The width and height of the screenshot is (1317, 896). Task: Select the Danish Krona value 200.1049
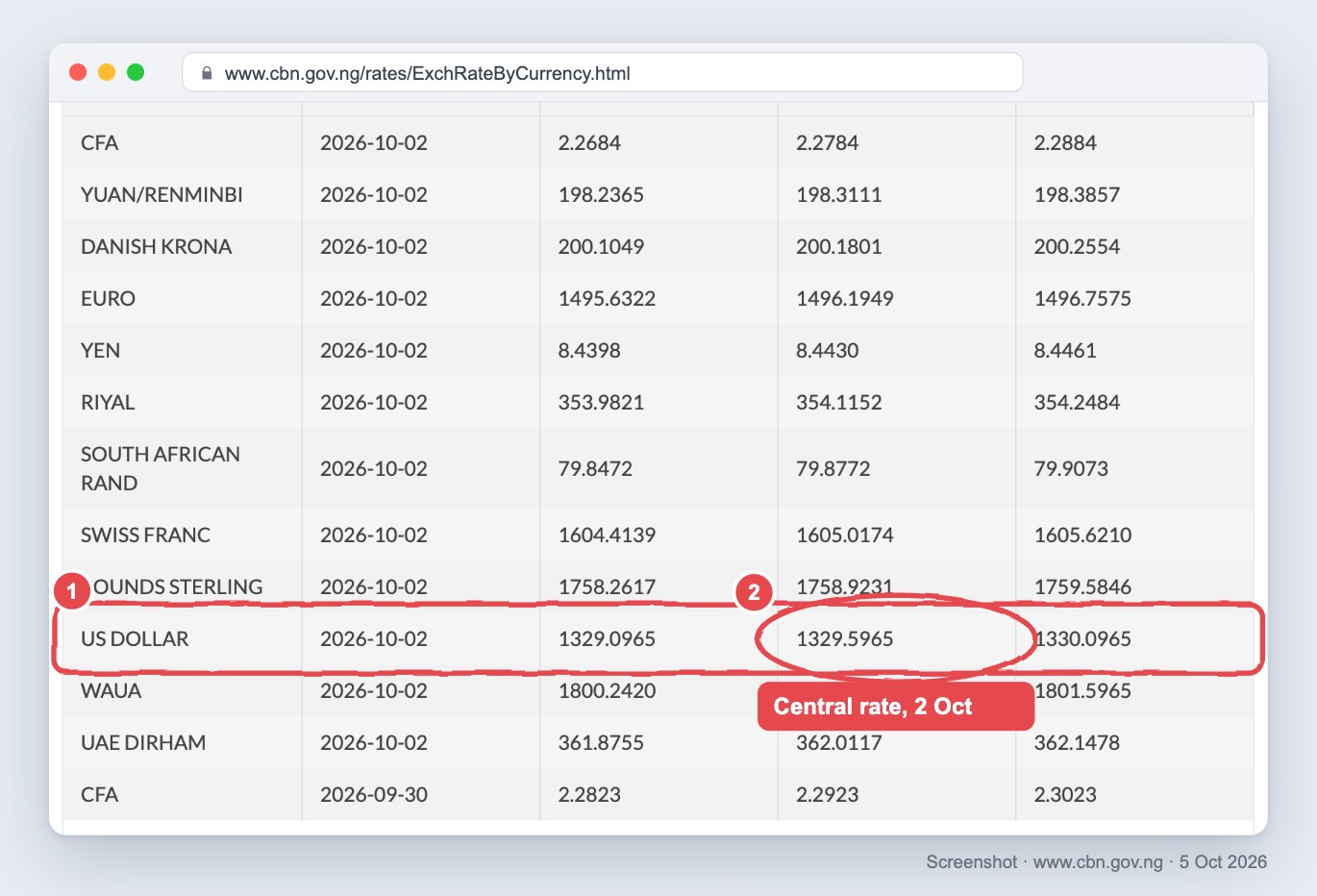(602, 247)
